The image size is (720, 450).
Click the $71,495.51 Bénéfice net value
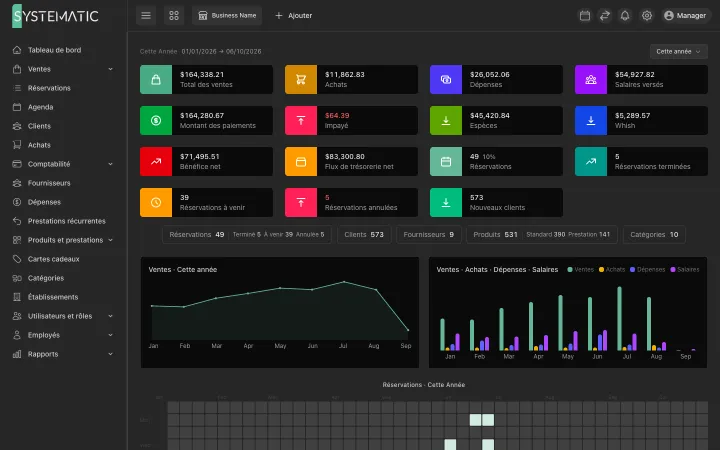(200, 157)
